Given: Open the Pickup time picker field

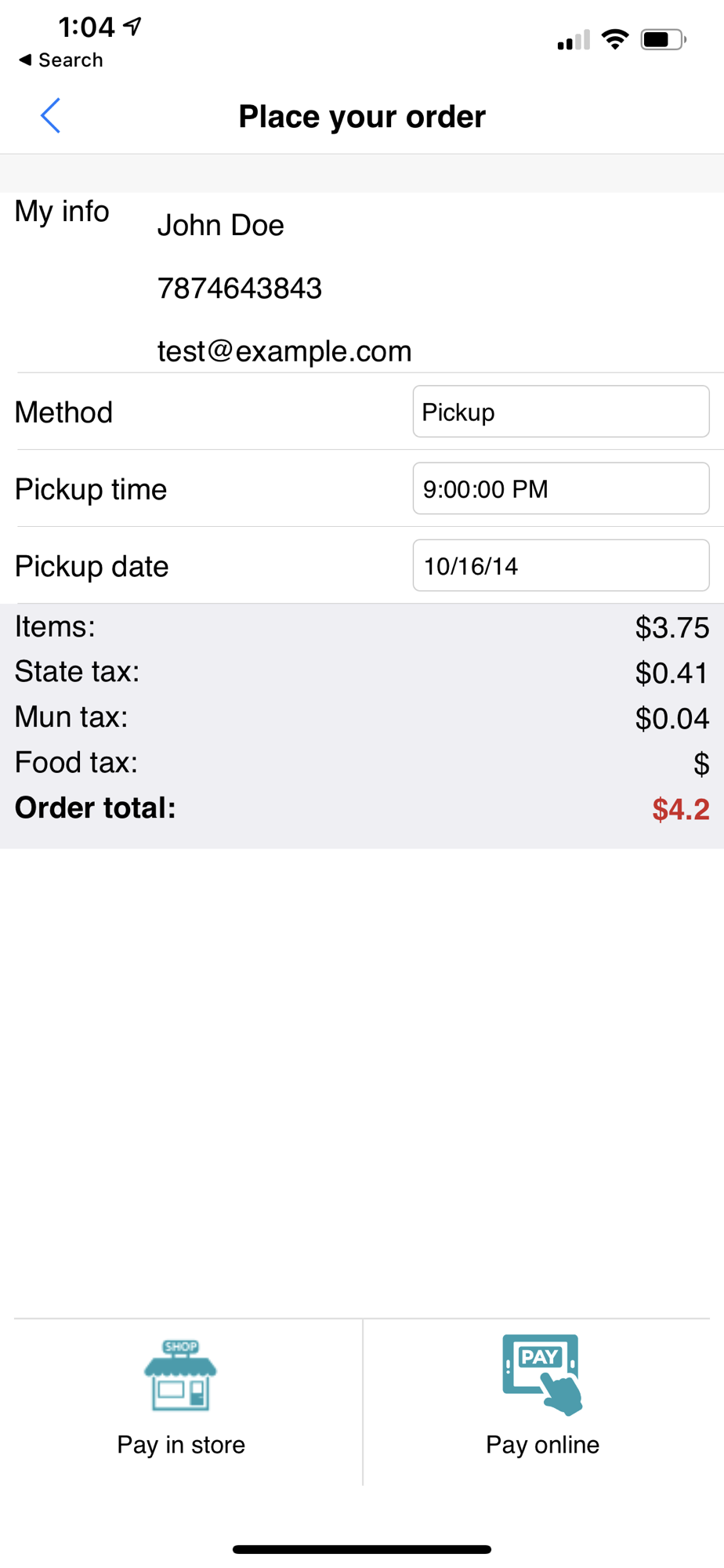Looking at the screenshot, I should point(560,488).
